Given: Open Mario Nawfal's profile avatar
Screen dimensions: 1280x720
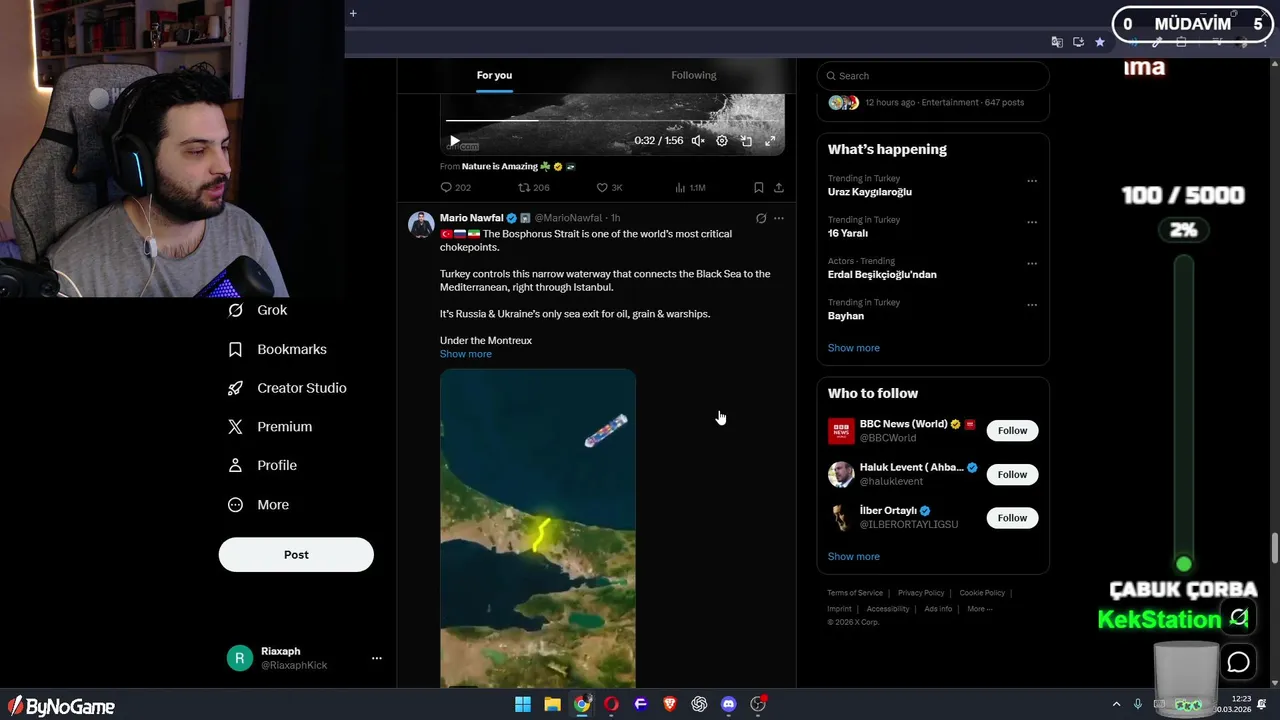Looking at the screenshot, I should point(421,224).
